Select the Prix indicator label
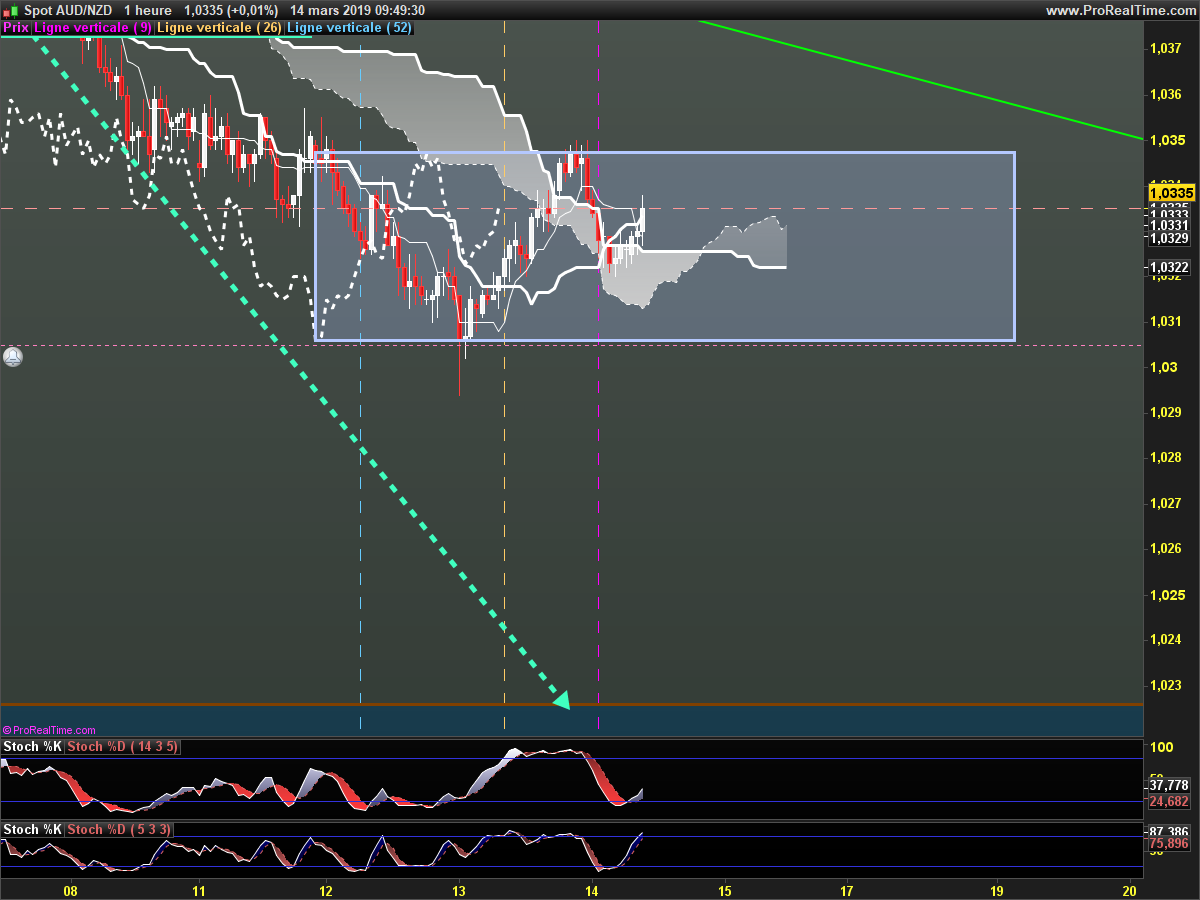Image resolution: width=1200 pixels, height=900 pixels. point(16,28)
